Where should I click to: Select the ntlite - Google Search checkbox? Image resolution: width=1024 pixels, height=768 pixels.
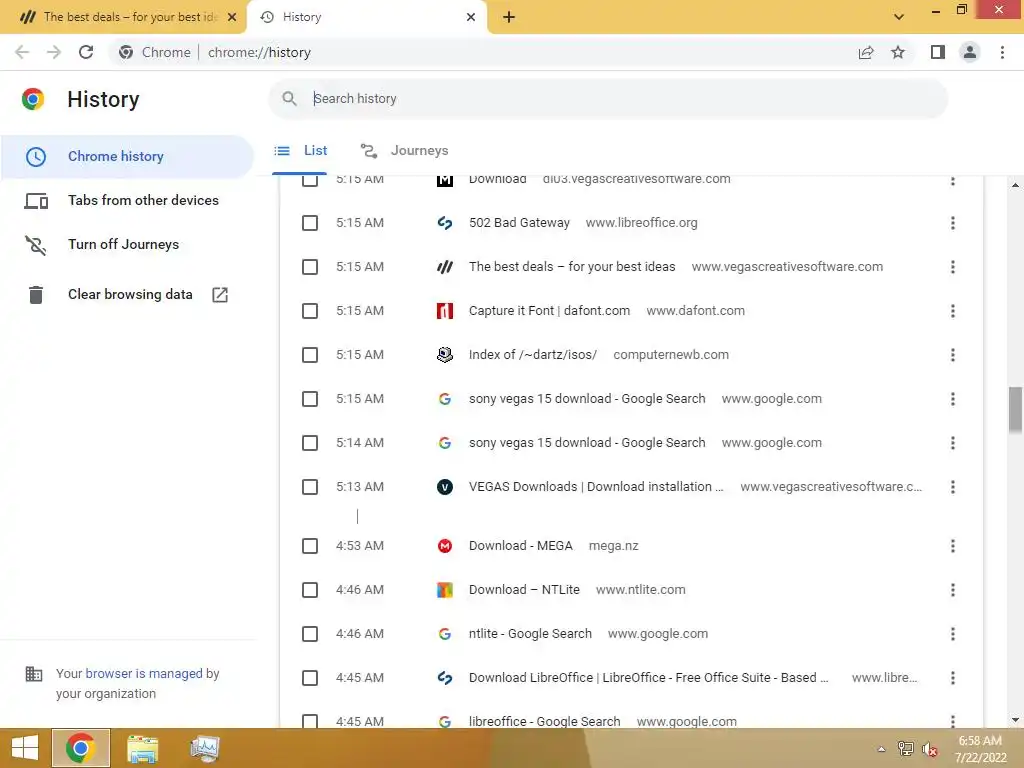pyautogui.click(x=310, y=634)
